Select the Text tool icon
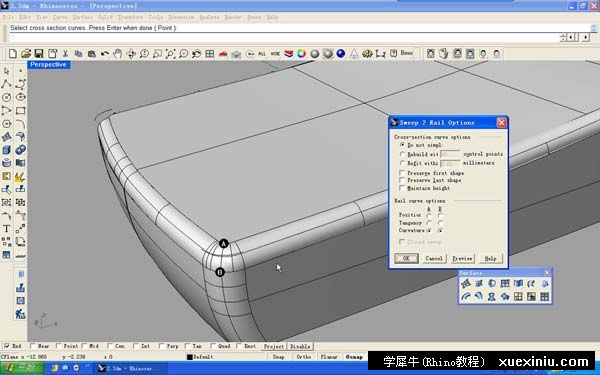 [7, 229]
